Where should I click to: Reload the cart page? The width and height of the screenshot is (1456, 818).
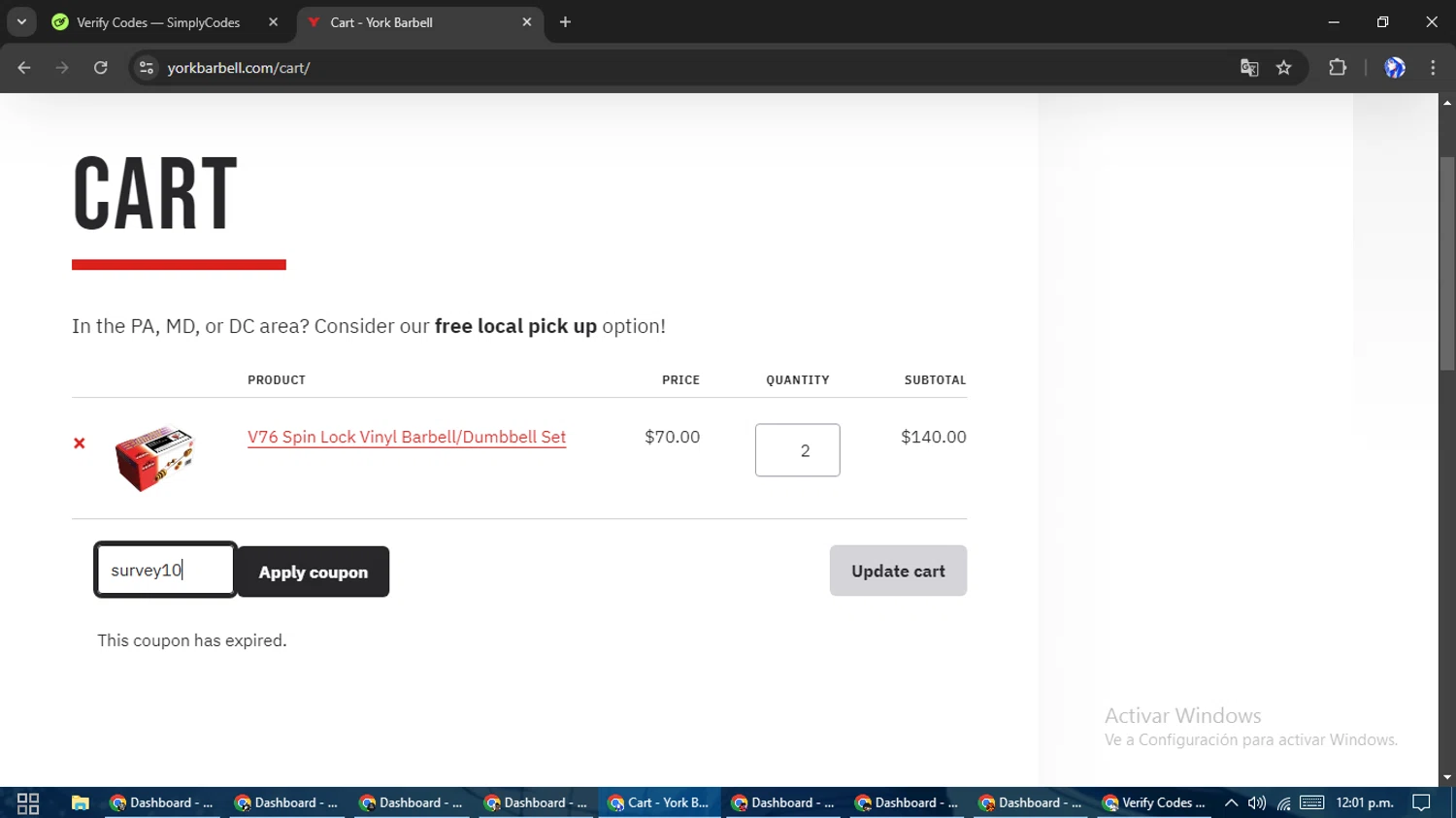(x=101, y=68)
